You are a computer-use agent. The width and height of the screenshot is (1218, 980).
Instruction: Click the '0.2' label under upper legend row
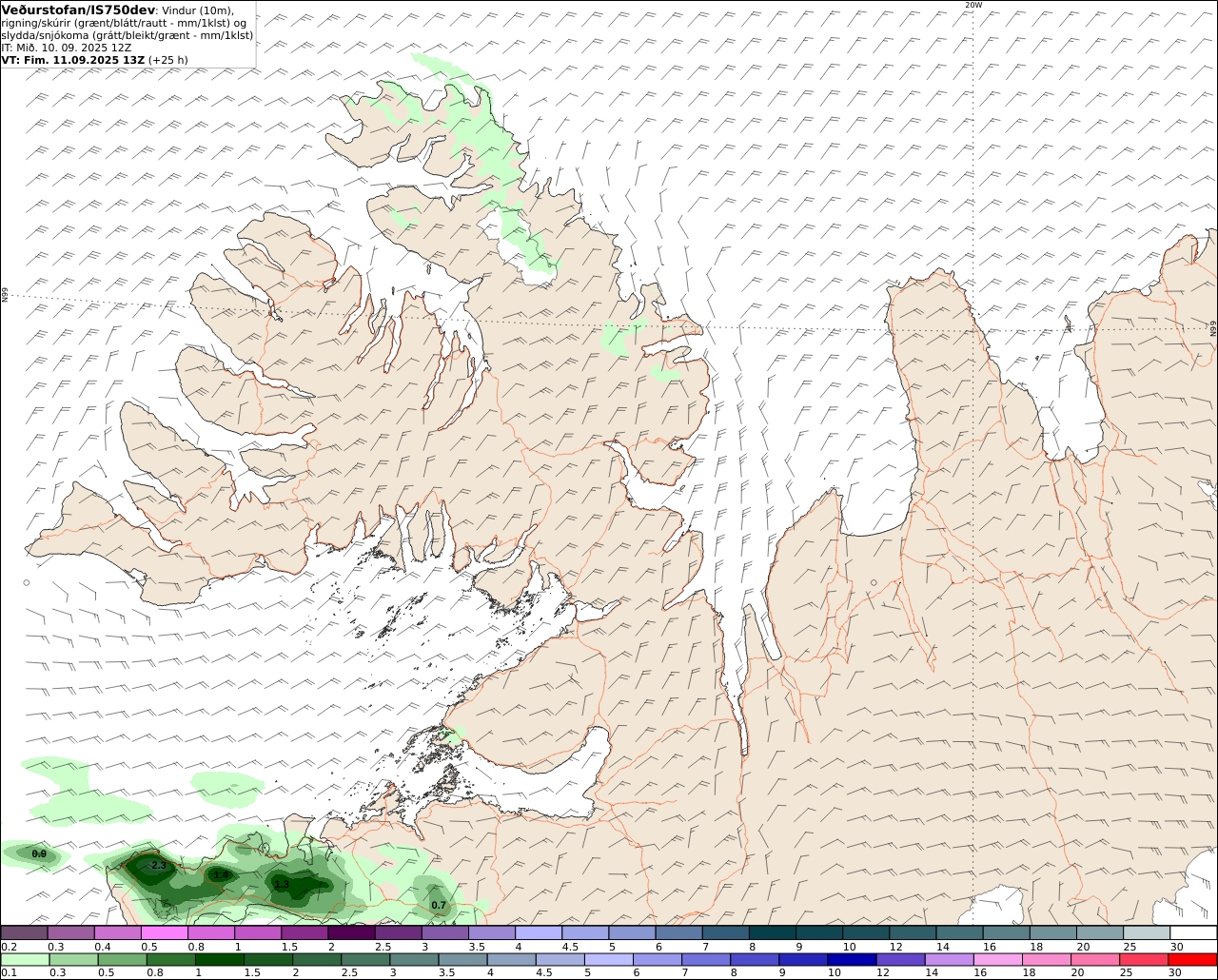pos(9,947)
